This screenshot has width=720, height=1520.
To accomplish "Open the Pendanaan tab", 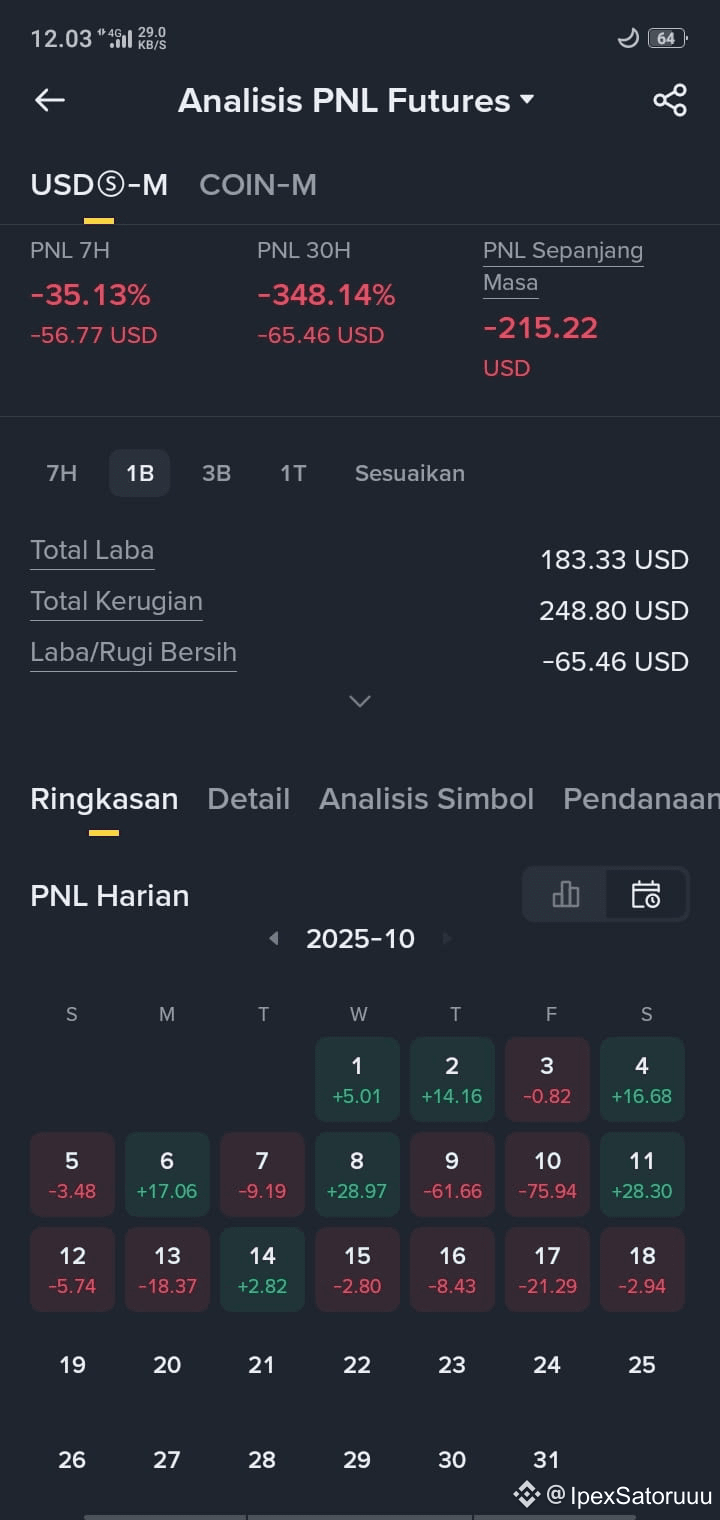I will [x=641, y=799].
